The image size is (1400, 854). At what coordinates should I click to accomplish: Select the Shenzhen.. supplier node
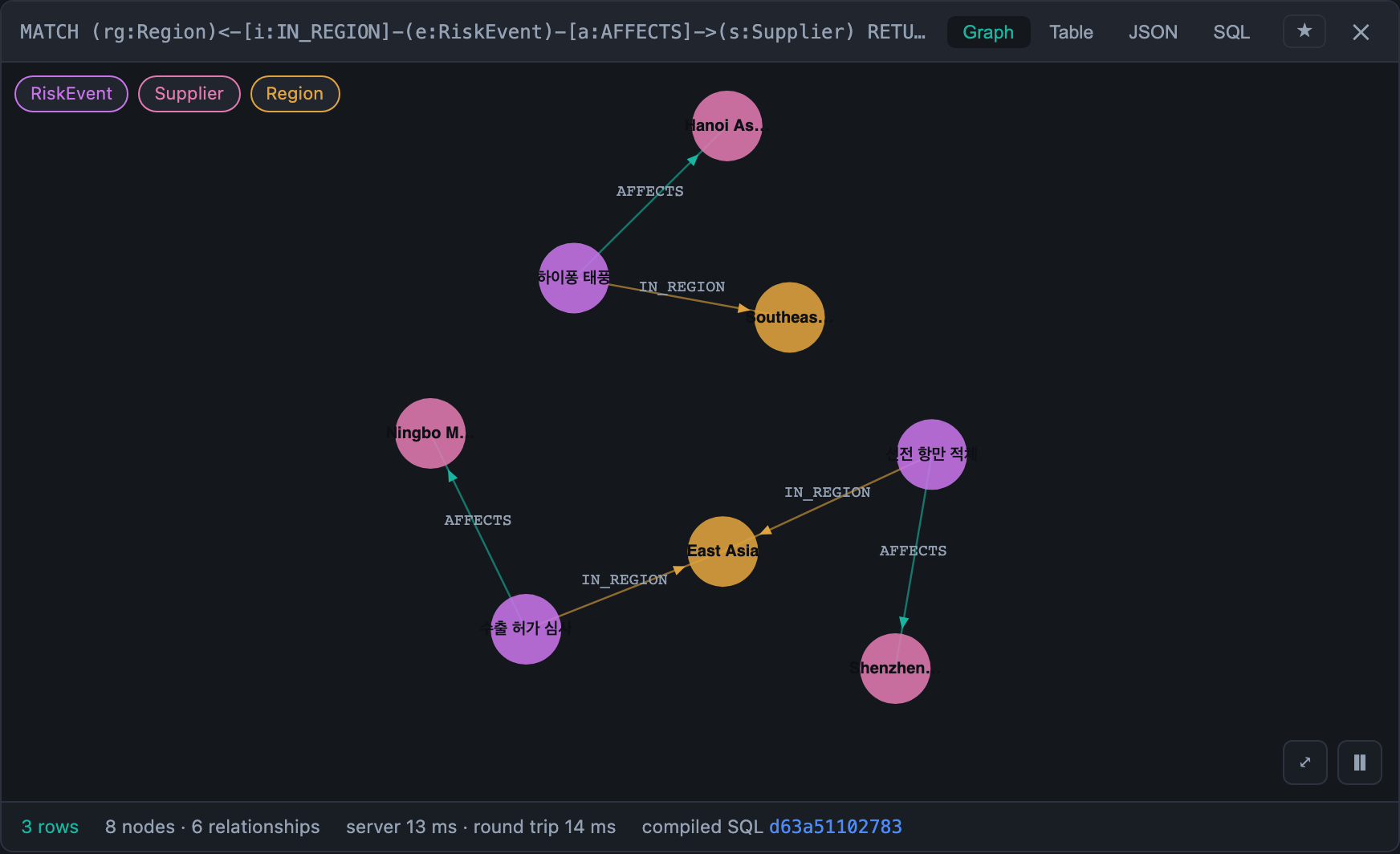[895, 669]
